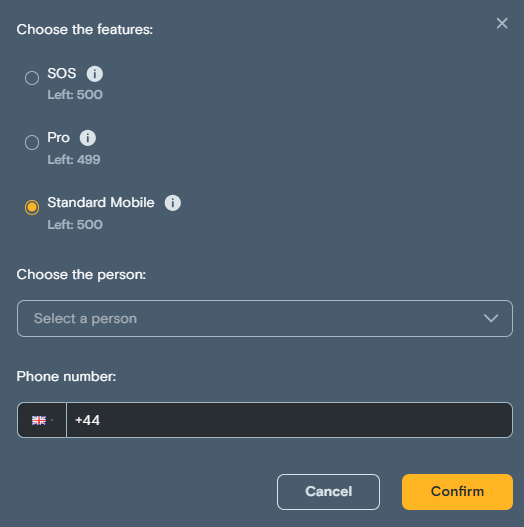The width and height of the screenshot is (524, 527).
Task: Choose the Pro radio button
Action: coord(32,143)
